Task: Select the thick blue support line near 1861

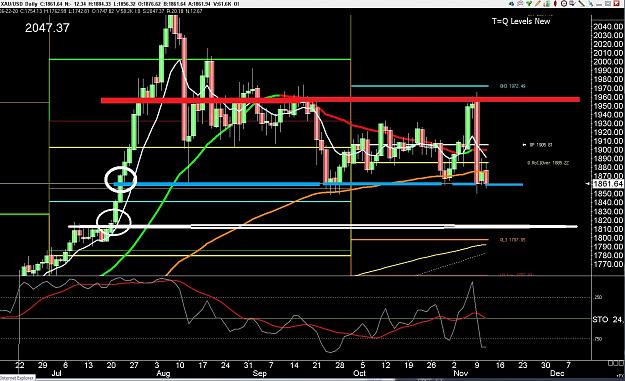Action: pyautogui.click(x=318, y=184)
